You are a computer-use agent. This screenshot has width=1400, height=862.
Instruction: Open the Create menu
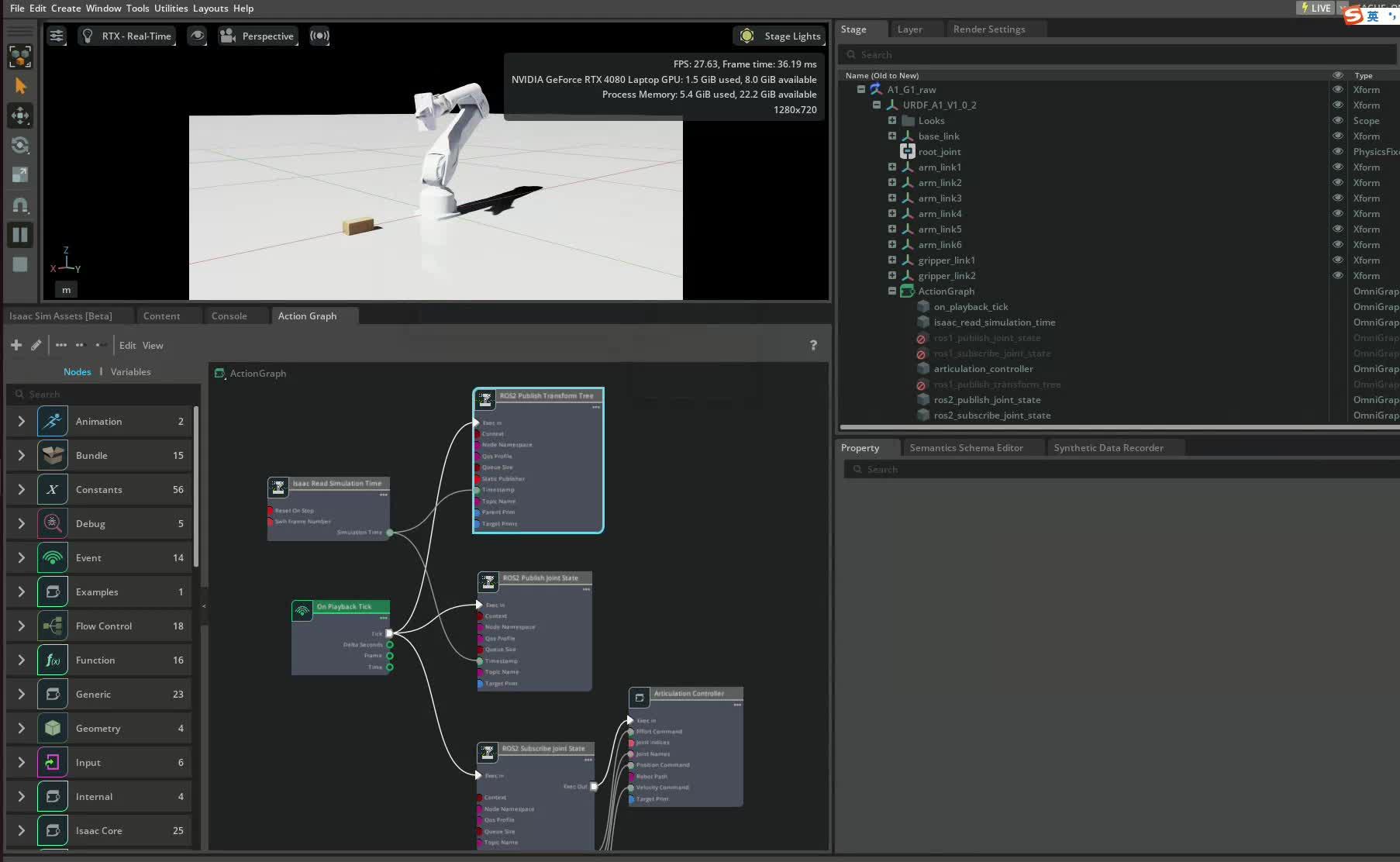tap(65, 9)
